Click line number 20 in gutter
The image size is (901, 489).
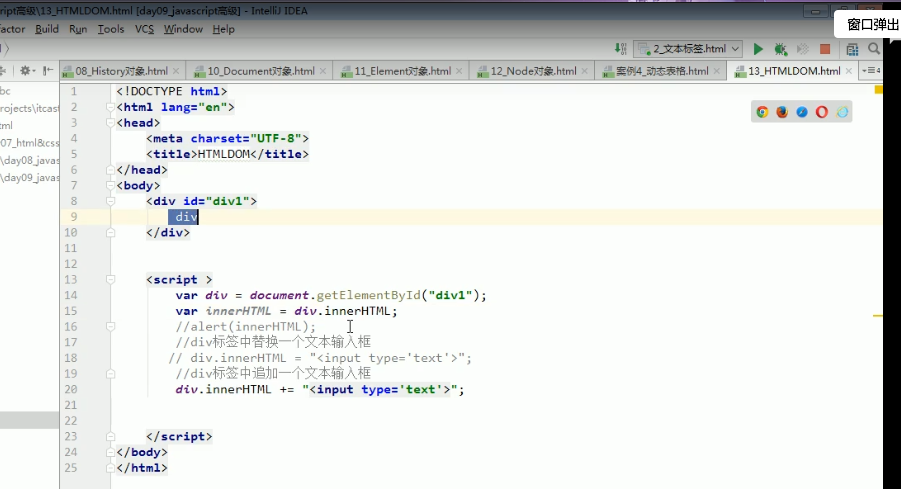coord(71,390)
